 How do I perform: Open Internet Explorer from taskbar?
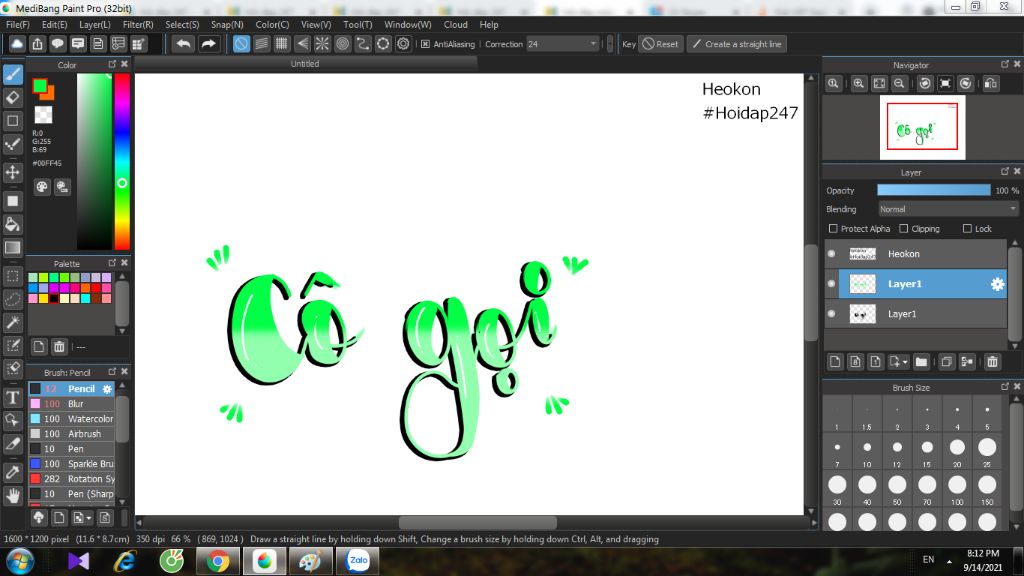point(125,561)
